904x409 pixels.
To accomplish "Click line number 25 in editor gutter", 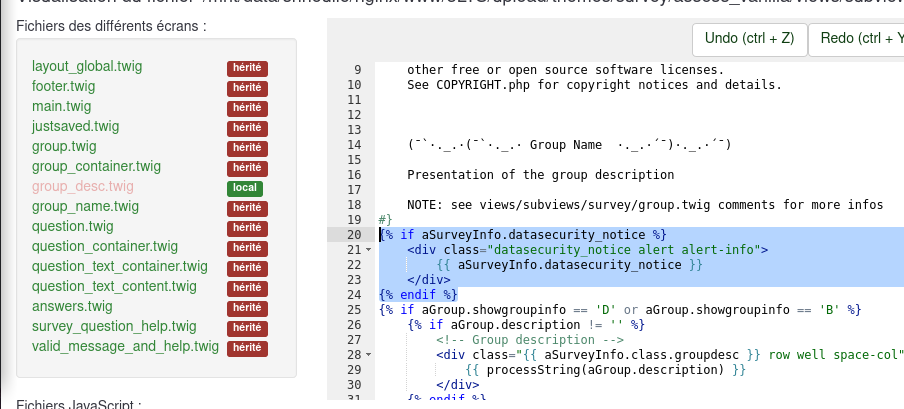I will click(x=354, y=310).
